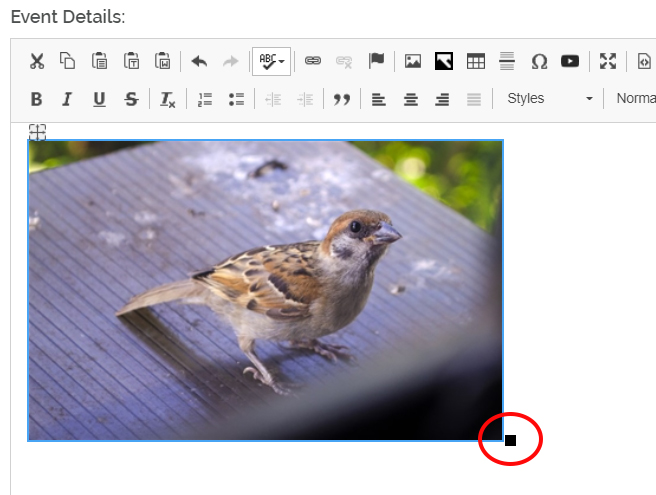656x495 pixels.
Task: Click the Copy icon in toolbar
Action: [x=68, y=61]
